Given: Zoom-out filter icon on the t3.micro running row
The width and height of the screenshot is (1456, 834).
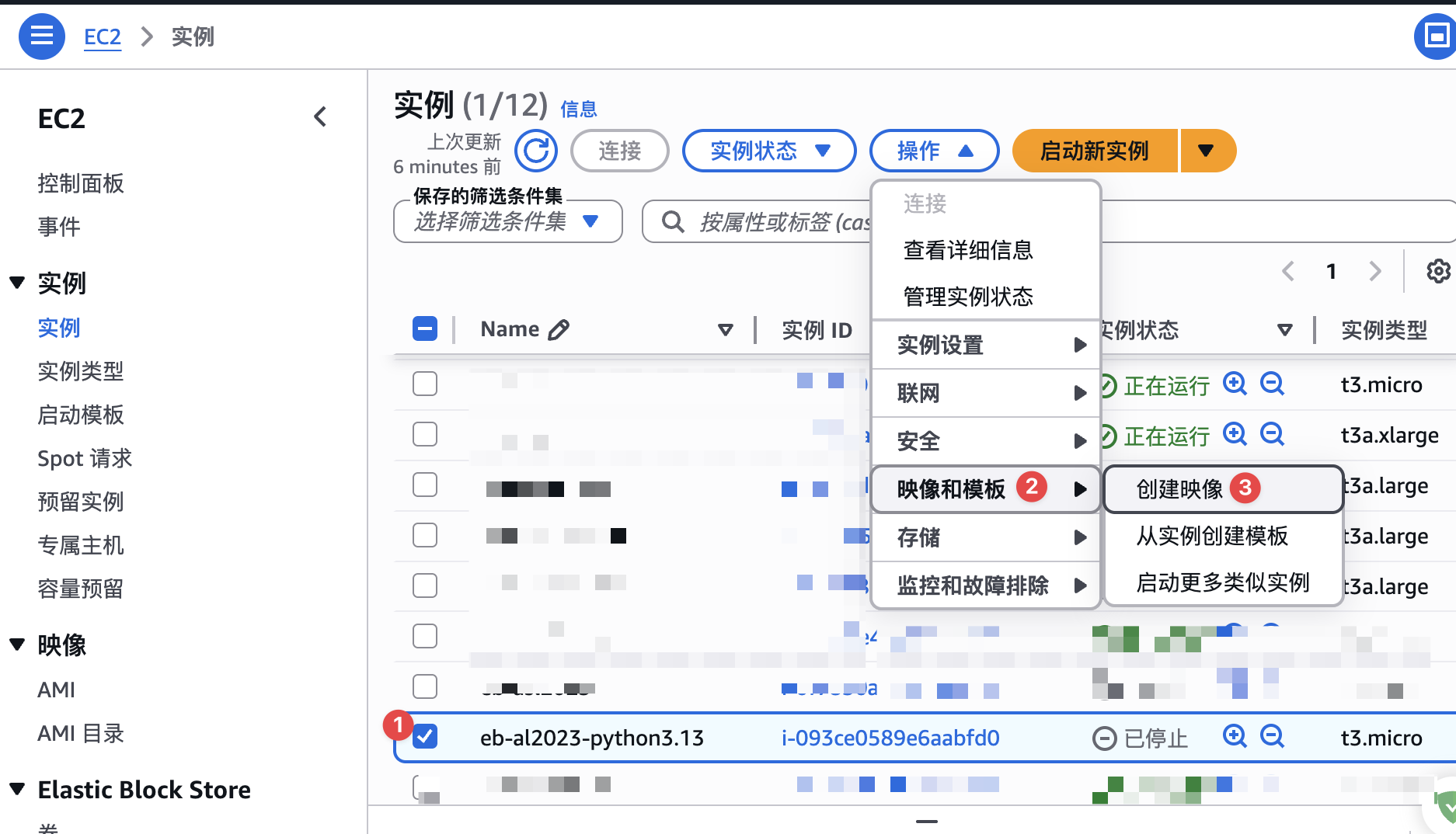Looking at the screenshot, I should click(x=1272, y=384).
